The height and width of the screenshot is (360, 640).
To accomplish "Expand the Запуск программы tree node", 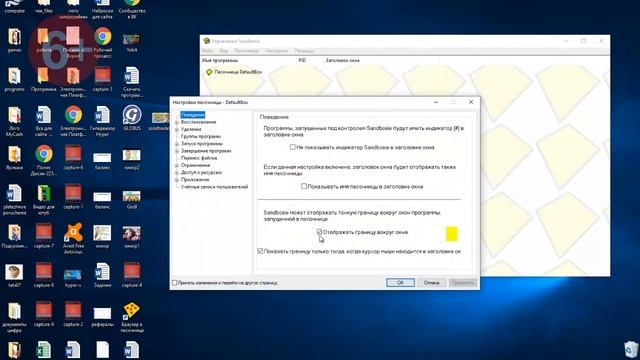I will (x=177, y=144).
